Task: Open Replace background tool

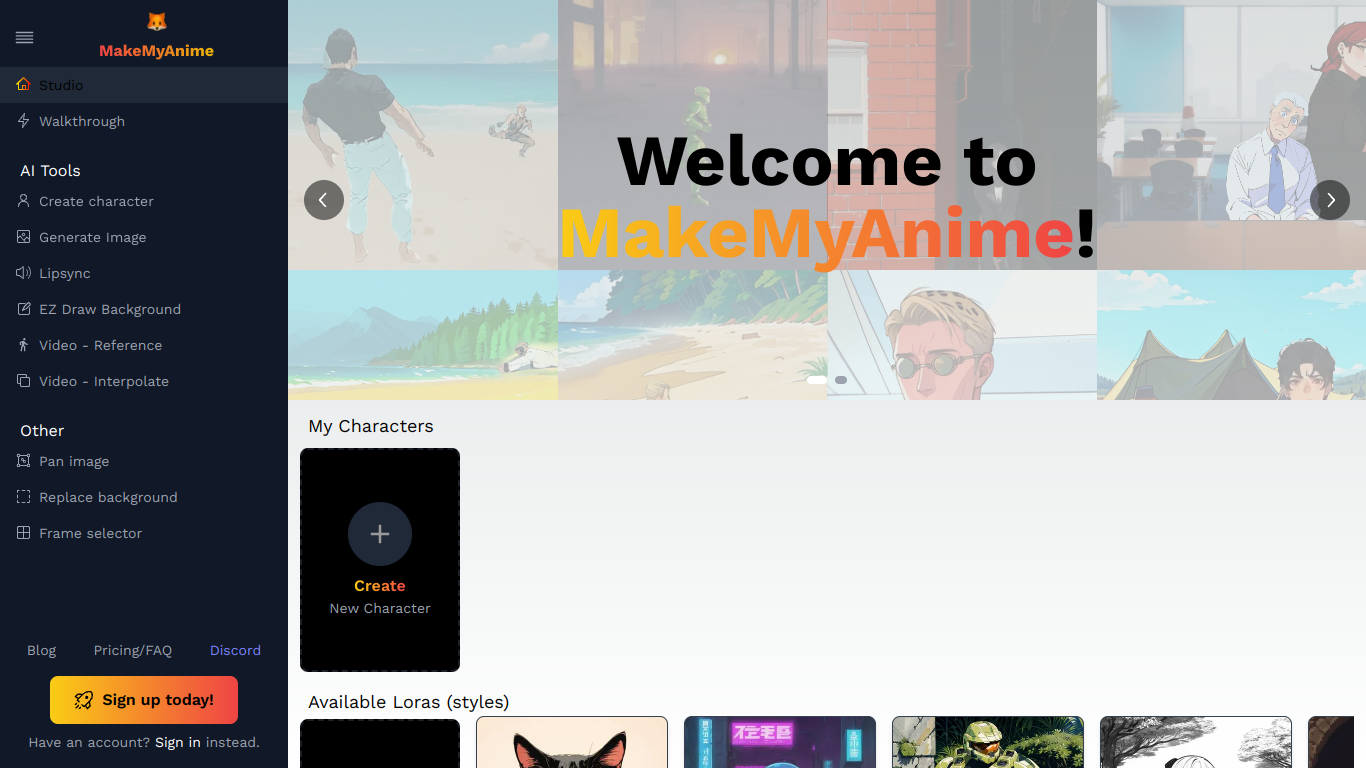Action: pos(144,497)
